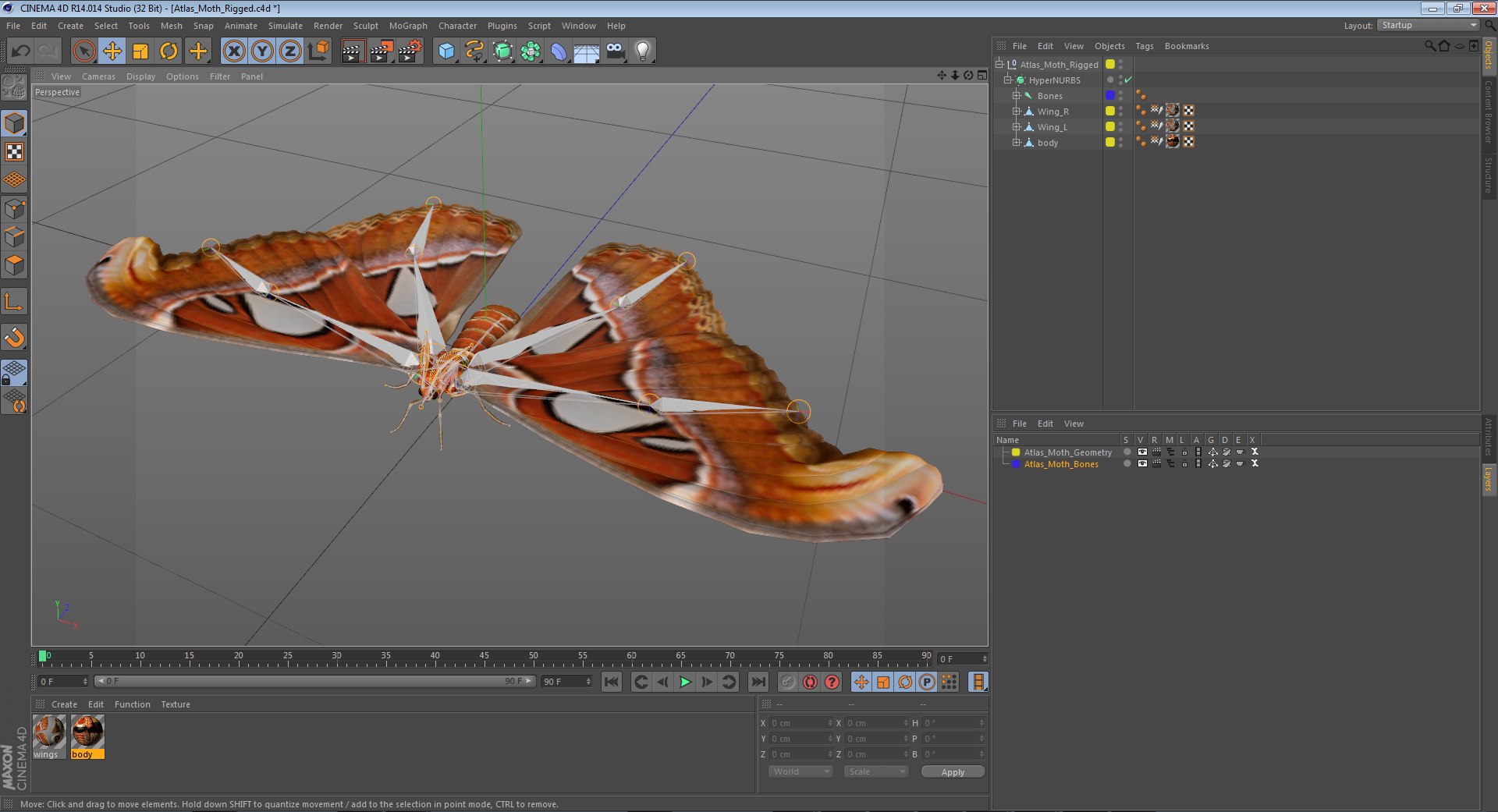
Task: Click the Undo arrow icon
Action: coord(21,51)
